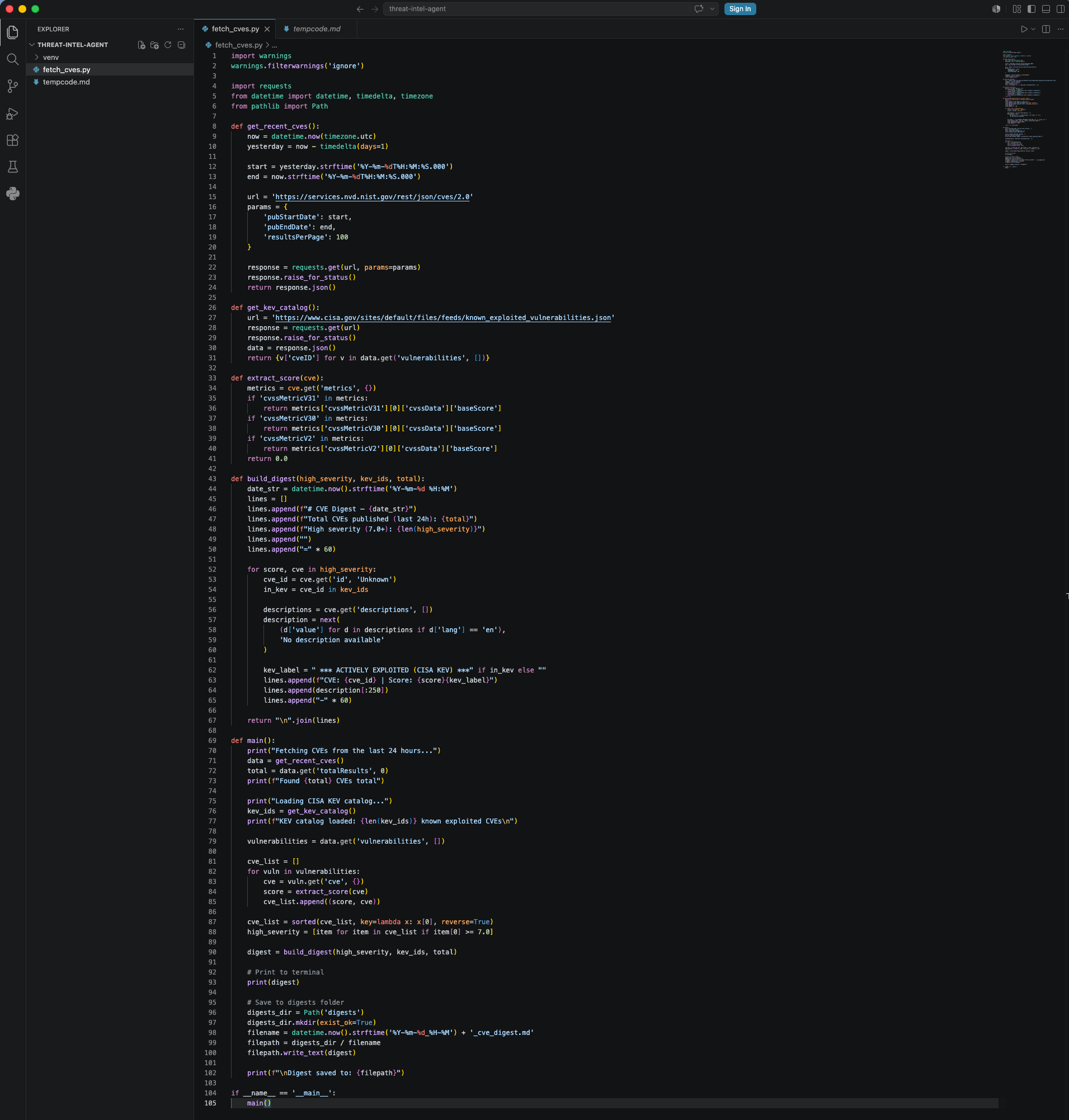Open Customize Layout menu
Screen dimensions: 1069x1120
pos(1016,9)
